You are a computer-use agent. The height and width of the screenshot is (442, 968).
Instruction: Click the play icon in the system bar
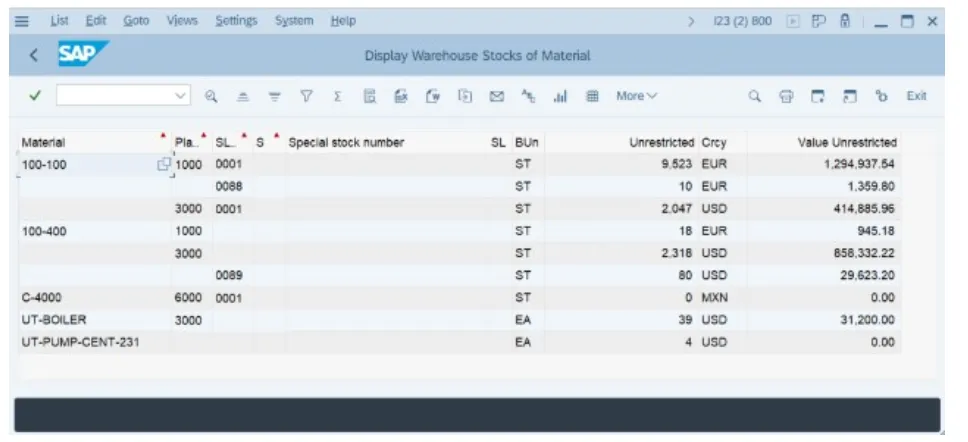coord(793,22)
